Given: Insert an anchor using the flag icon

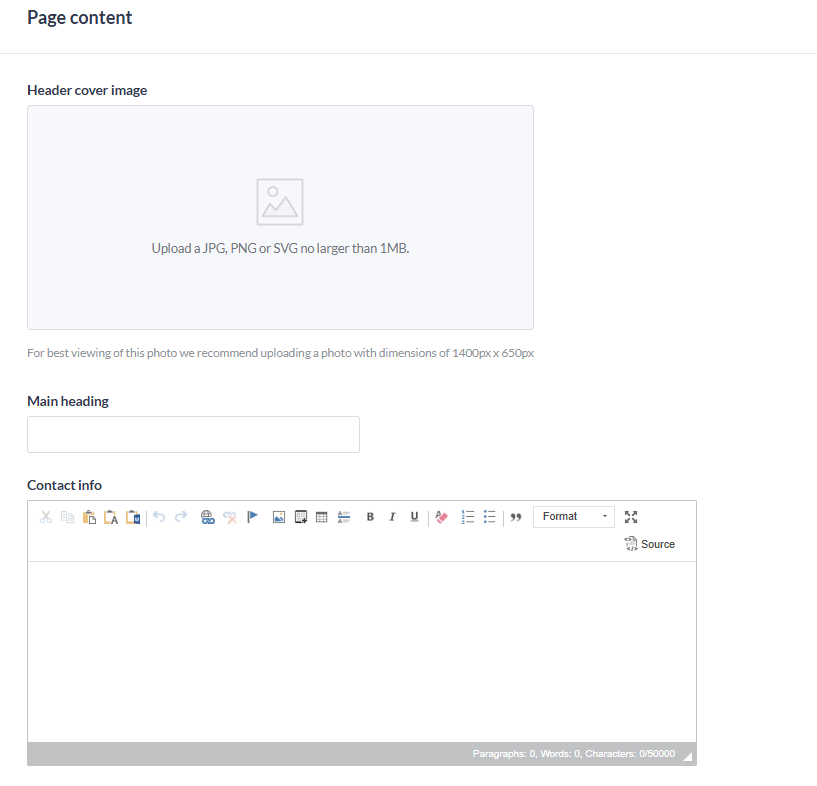Looking at the screenshot, I should tap(252, 517).
